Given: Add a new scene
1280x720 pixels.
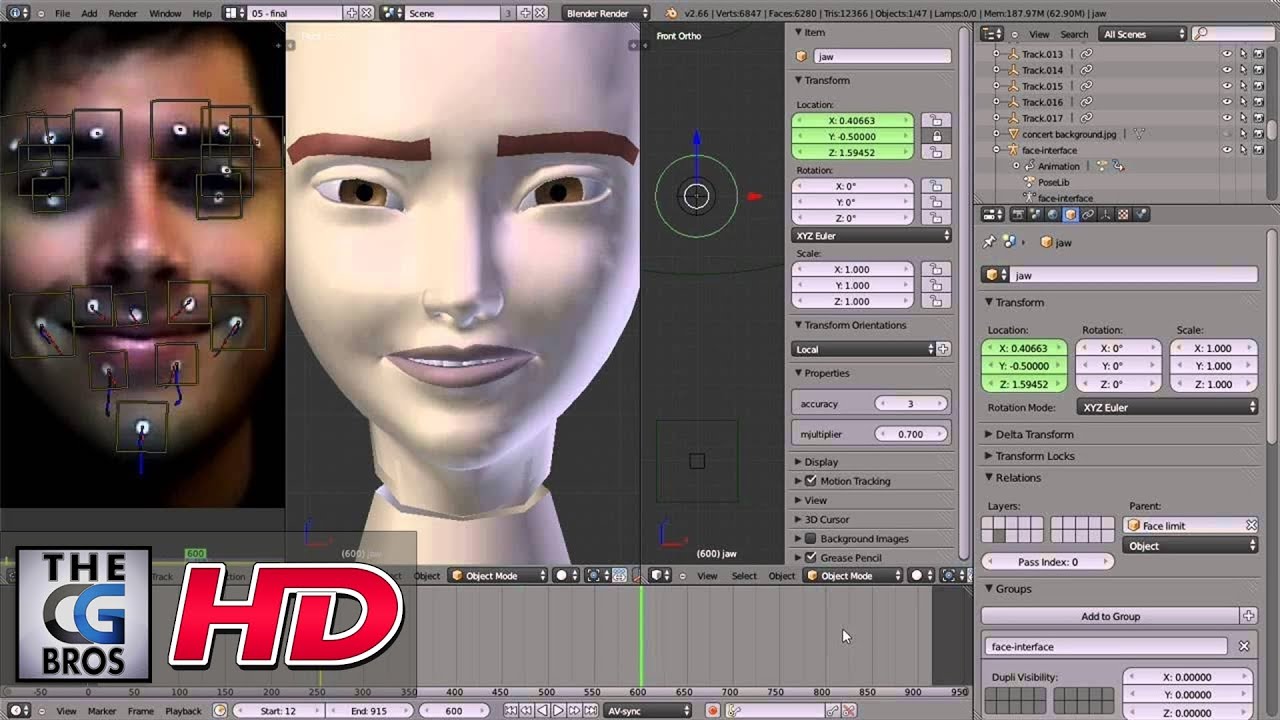Looking at the screenshot, I should [x=525, y=13].
